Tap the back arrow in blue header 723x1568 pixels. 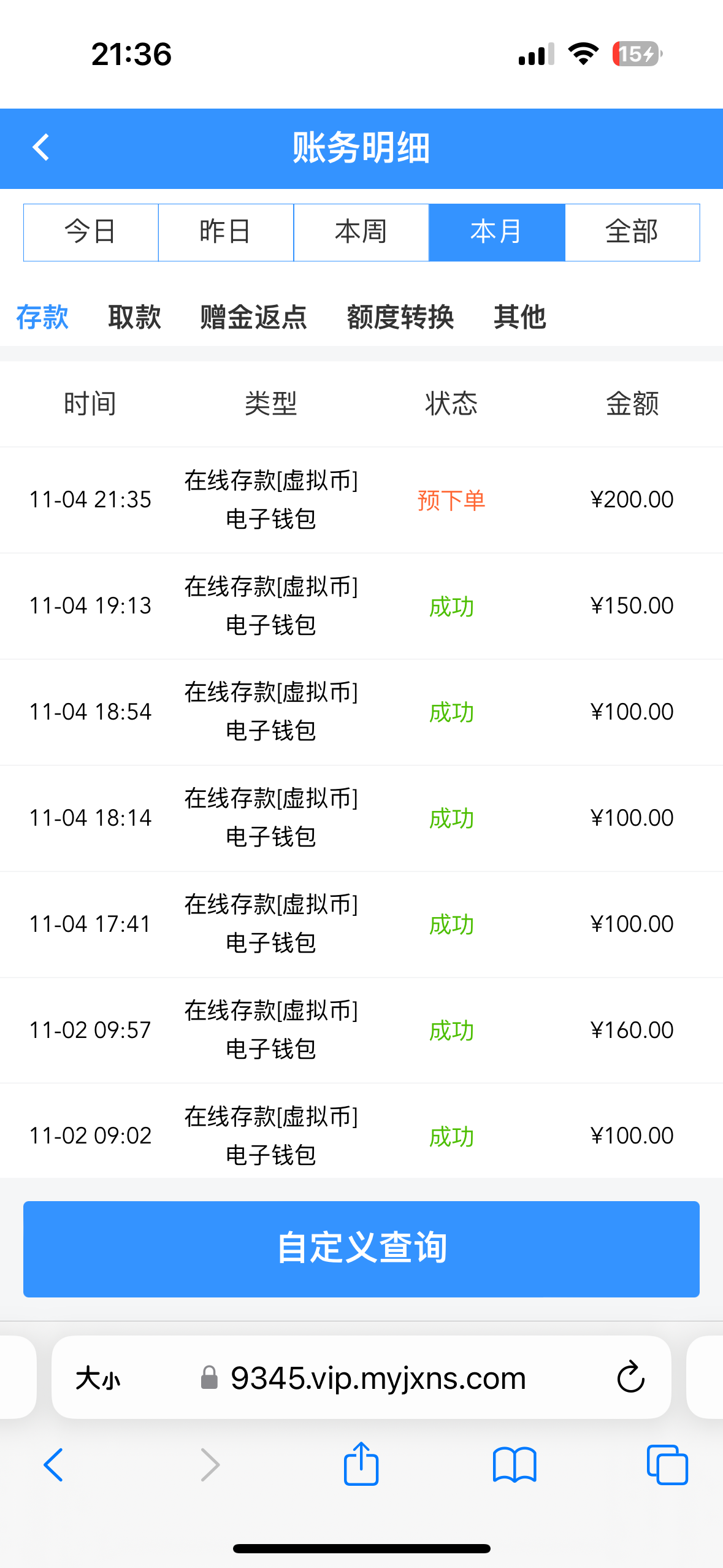click(41, 148)
